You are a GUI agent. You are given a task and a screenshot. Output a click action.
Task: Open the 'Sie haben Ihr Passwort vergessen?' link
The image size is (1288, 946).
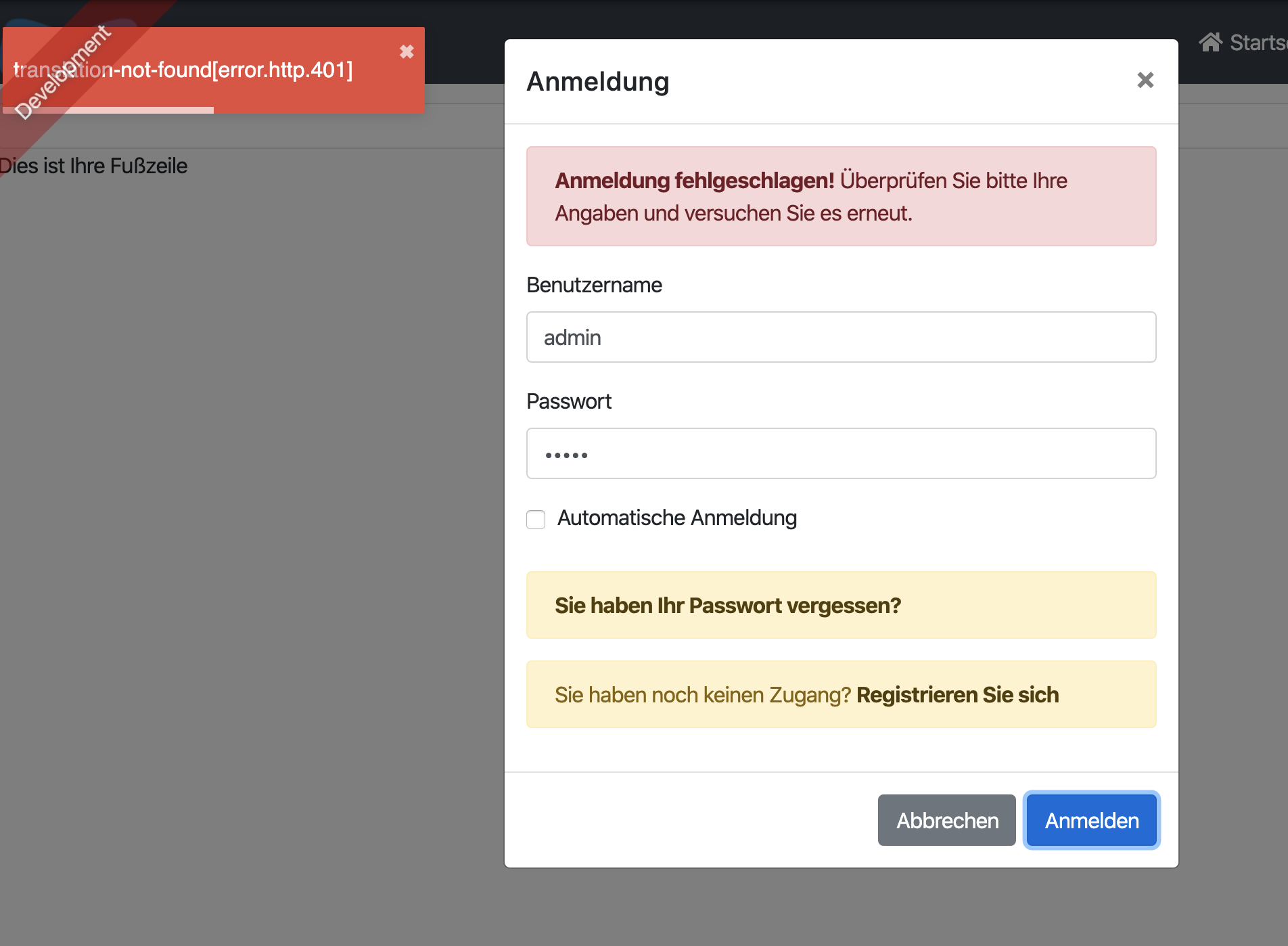(x=728, y=606)
